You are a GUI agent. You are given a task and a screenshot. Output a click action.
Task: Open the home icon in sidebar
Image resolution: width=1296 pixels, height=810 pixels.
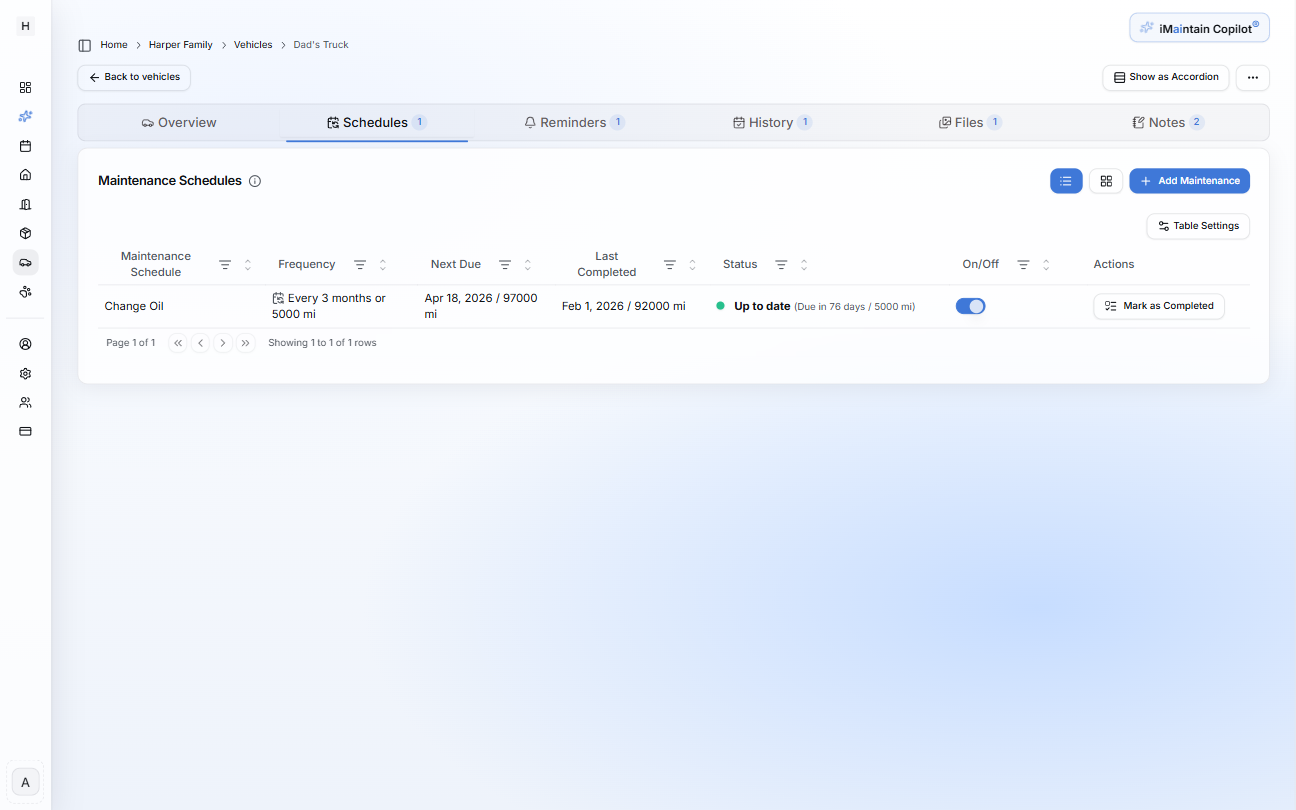tap(25, 175)
